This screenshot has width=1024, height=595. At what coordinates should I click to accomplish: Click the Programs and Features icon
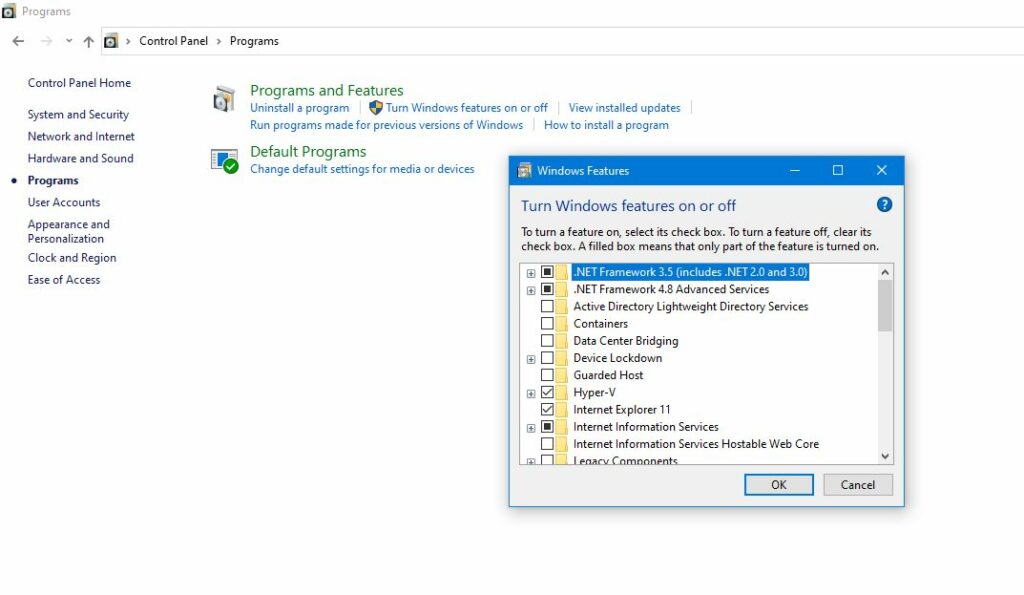click(x=224, y=99)
